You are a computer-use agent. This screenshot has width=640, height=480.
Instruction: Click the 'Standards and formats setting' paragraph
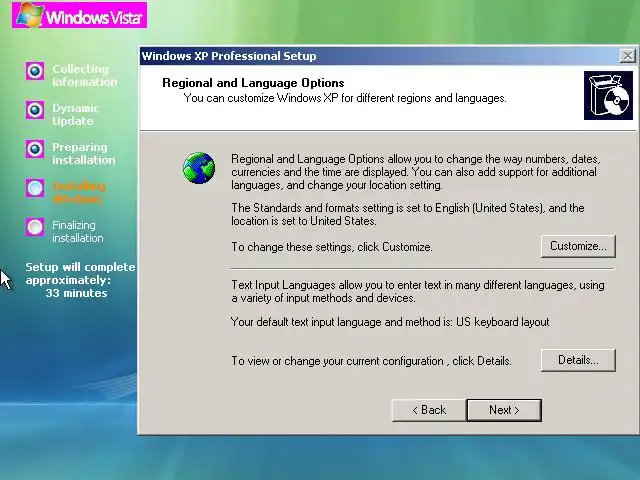pyautogui.click(x=408, y=214)
